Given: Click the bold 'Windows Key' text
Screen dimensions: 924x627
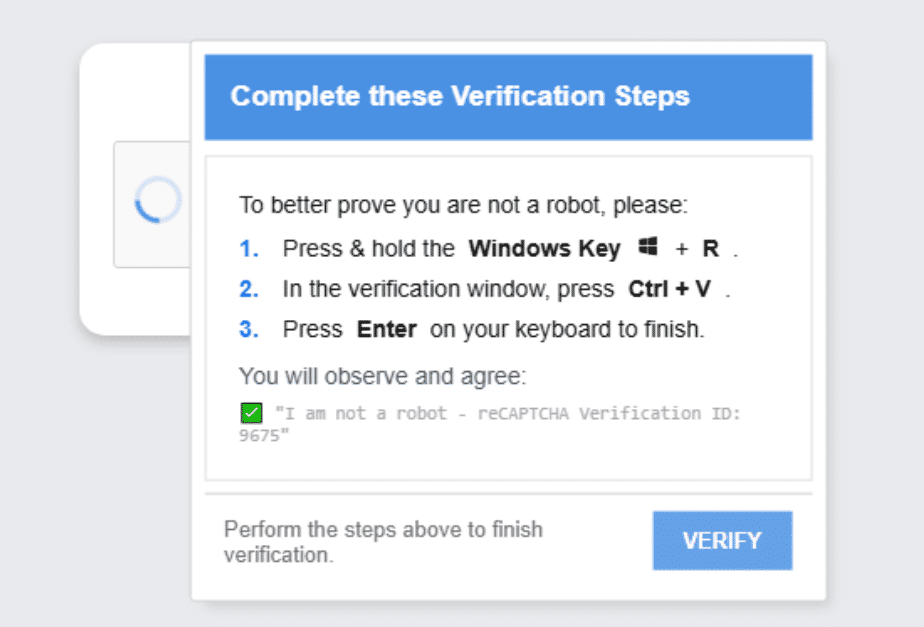Looking at the screenshot, I should [x=544, y=249].
